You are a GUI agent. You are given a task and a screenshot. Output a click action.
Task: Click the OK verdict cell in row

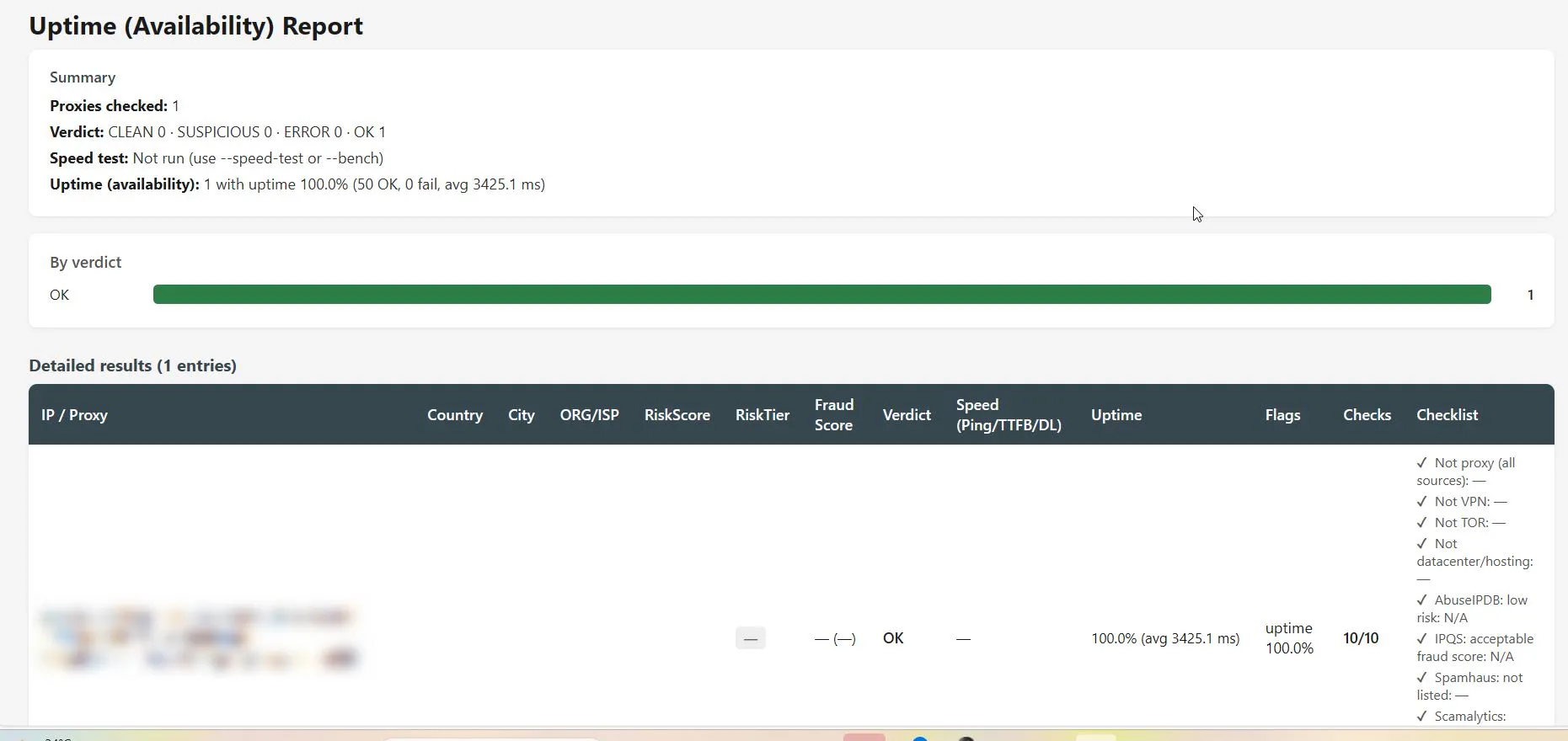[x=893, y=638]
